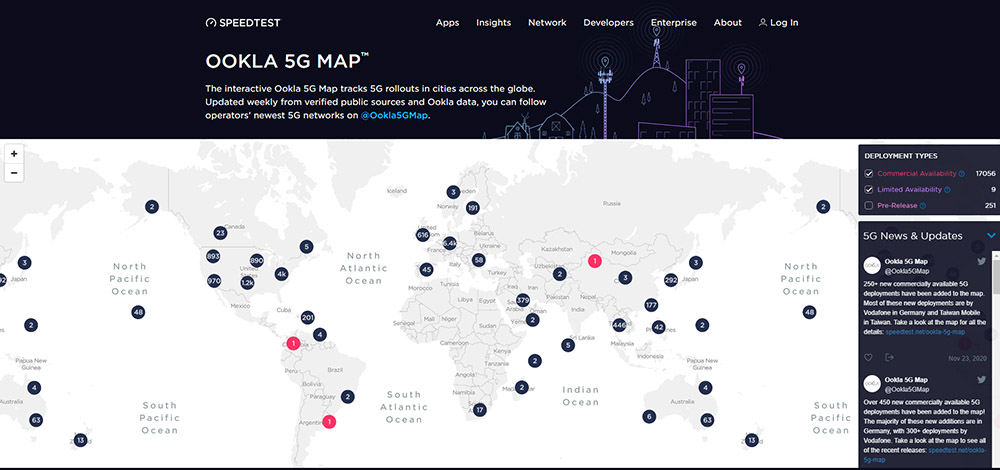The height and width of the screenshot is (470, 1000).
Task: Zoom out on the map
Action: [14, 173]
